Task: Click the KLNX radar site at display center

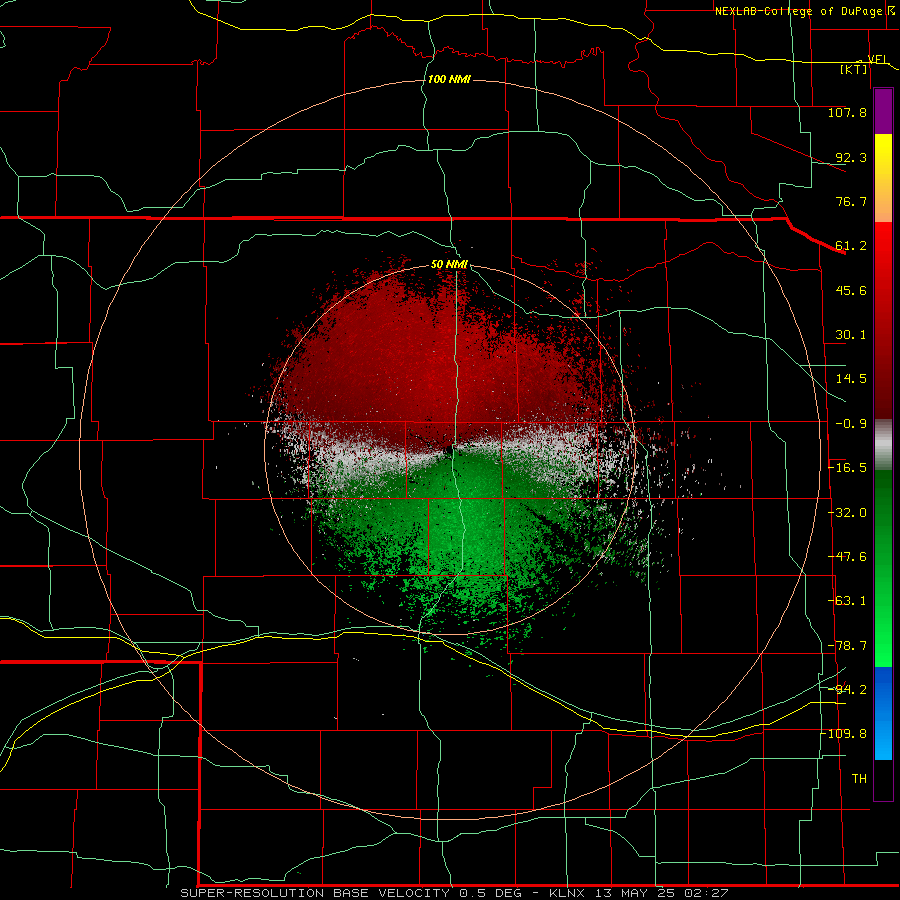Action: 450,450
